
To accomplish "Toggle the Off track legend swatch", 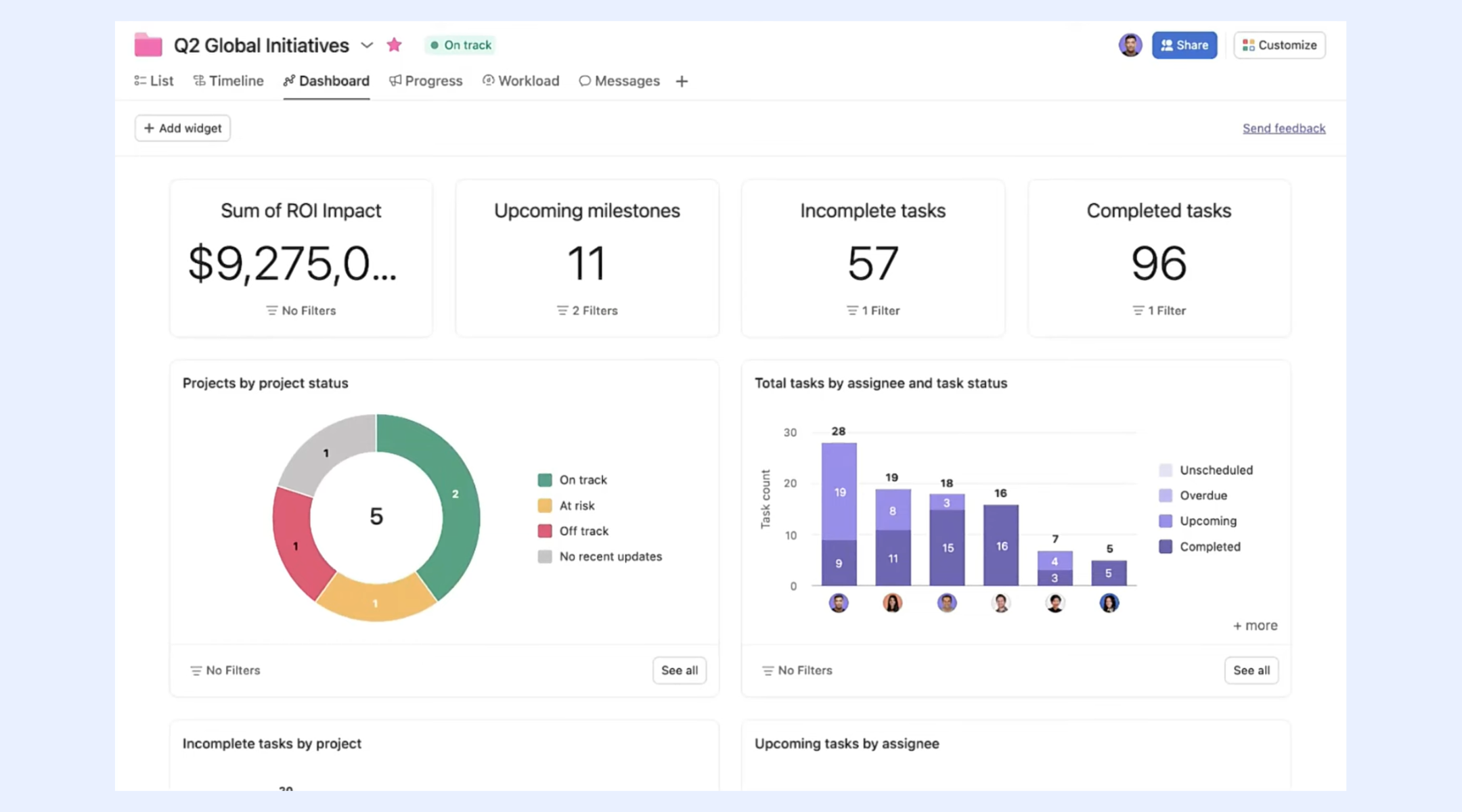I will click(x=544, y=531).
